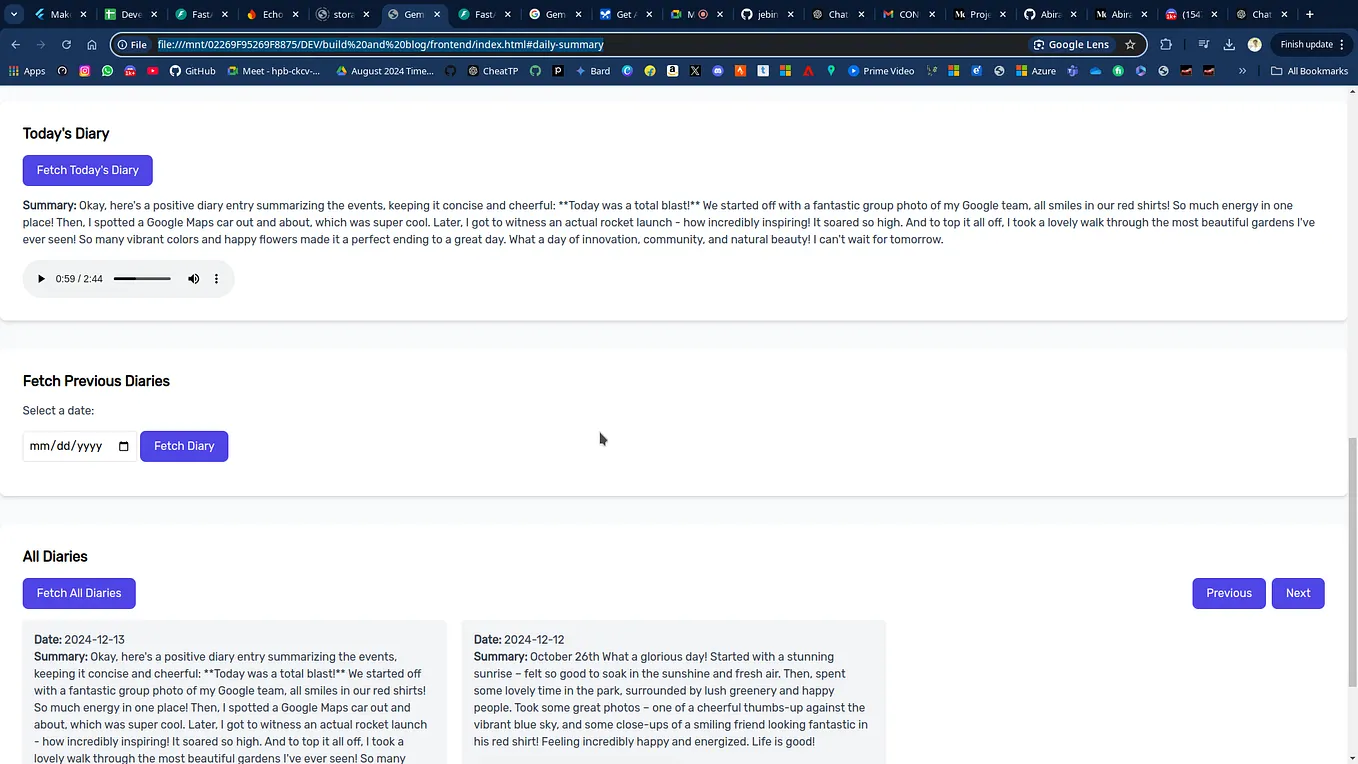Open Prime Video bookmark
The height and width of the screenshot is (764, 1358).
[x=881, y=71]
